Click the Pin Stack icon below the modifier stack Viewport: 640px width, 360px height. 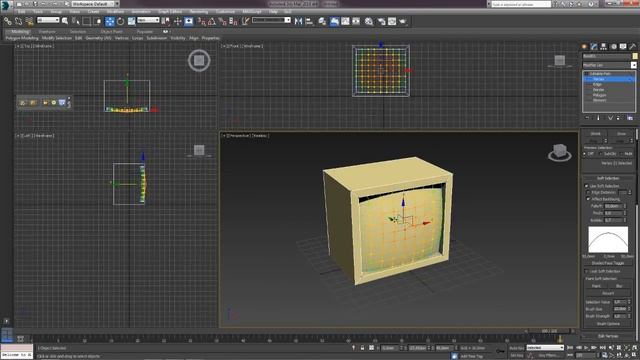click(x=587, y=118)
